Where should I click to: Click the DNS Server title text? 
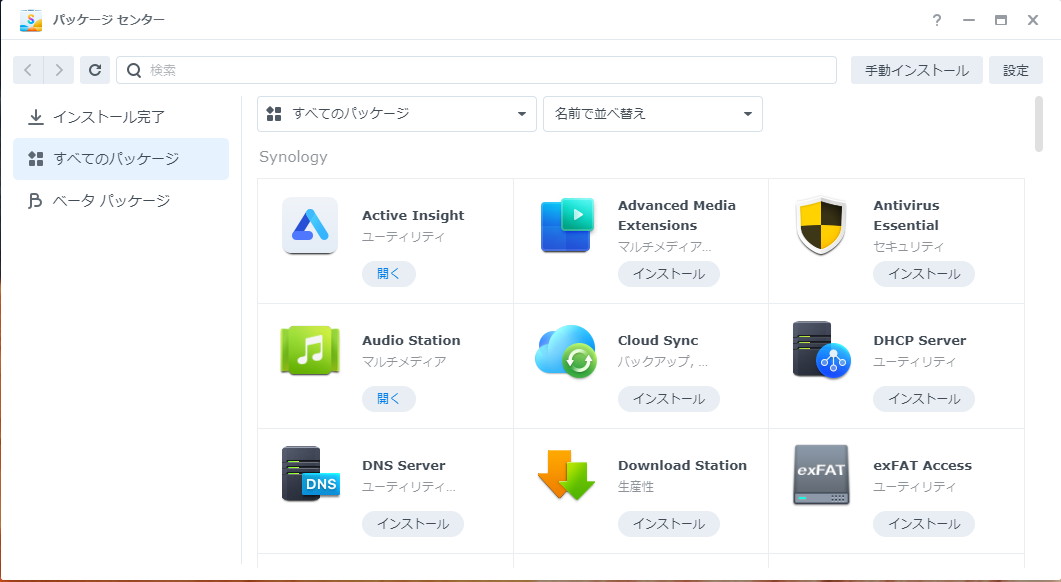point(403,466)
